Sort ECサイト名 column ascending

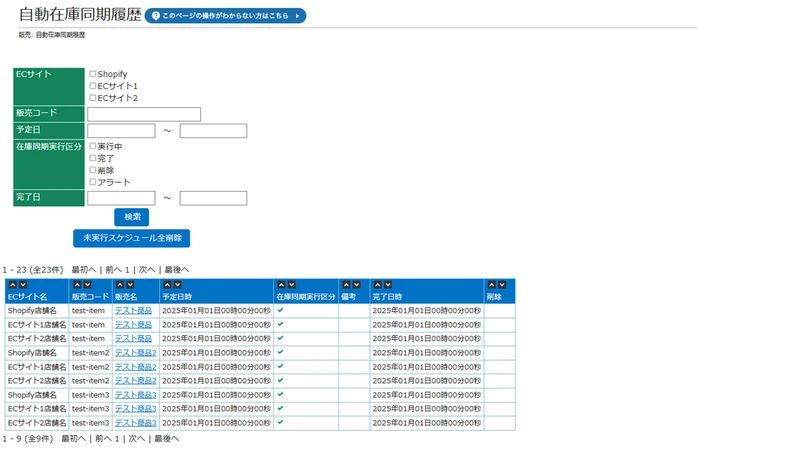point(13,285)
